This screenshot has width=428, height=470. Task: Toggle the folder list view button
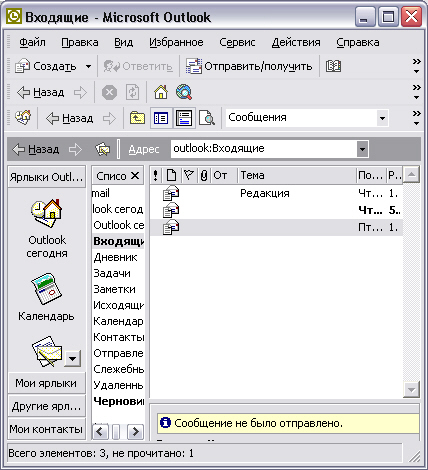tap(161, 118)
